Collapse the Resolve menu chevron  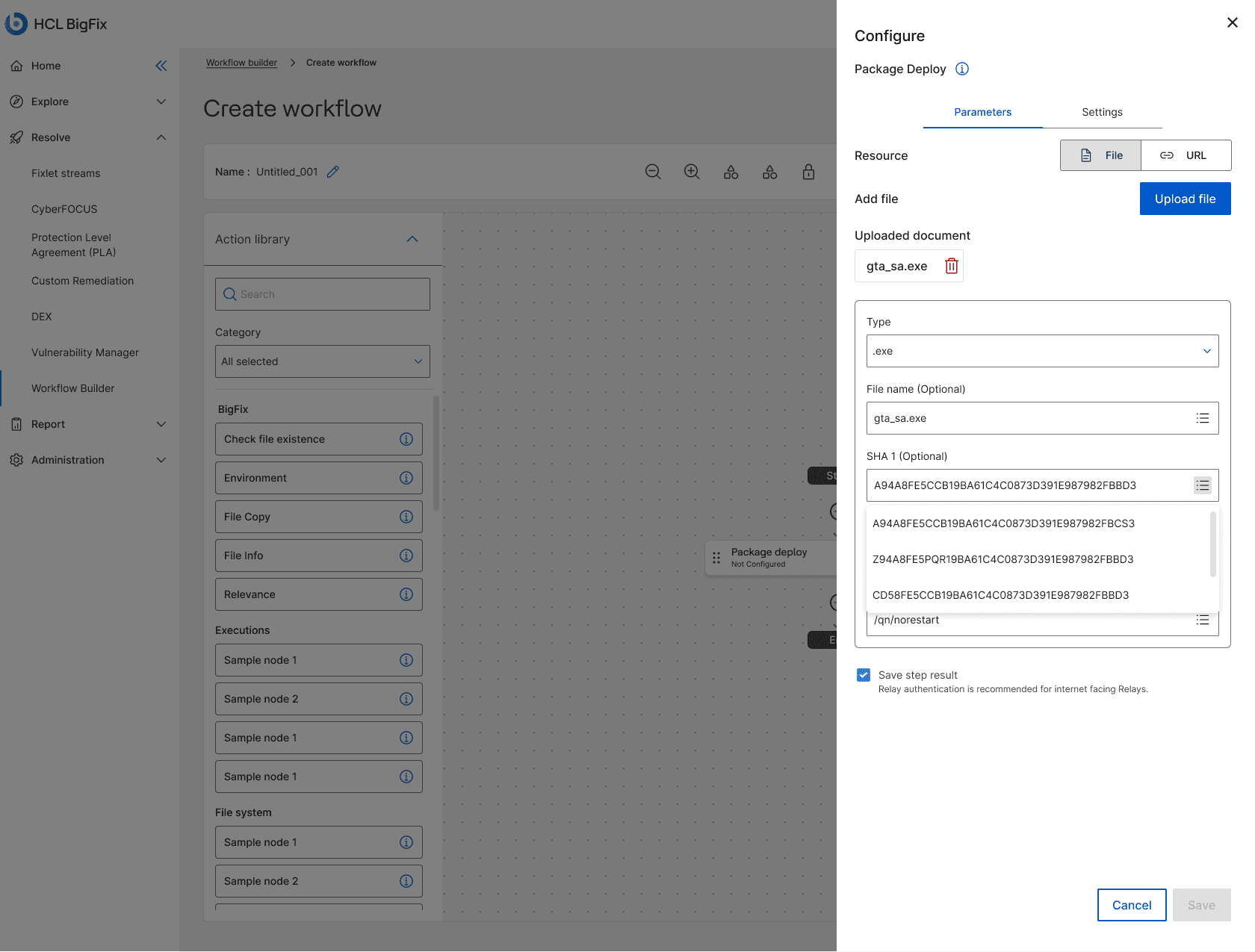161,137
